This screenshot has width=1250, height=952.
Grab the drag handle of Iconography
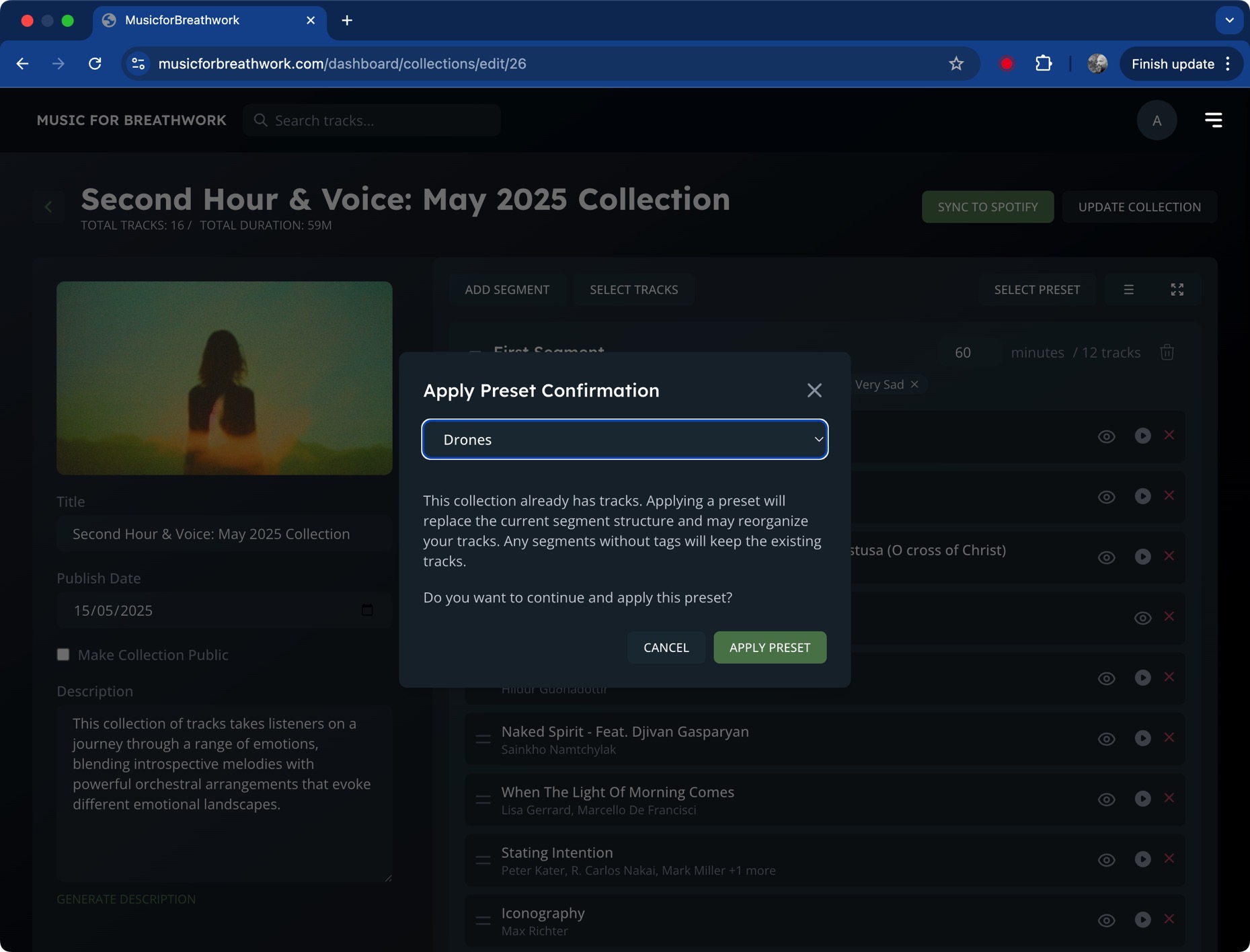point(483,920)
